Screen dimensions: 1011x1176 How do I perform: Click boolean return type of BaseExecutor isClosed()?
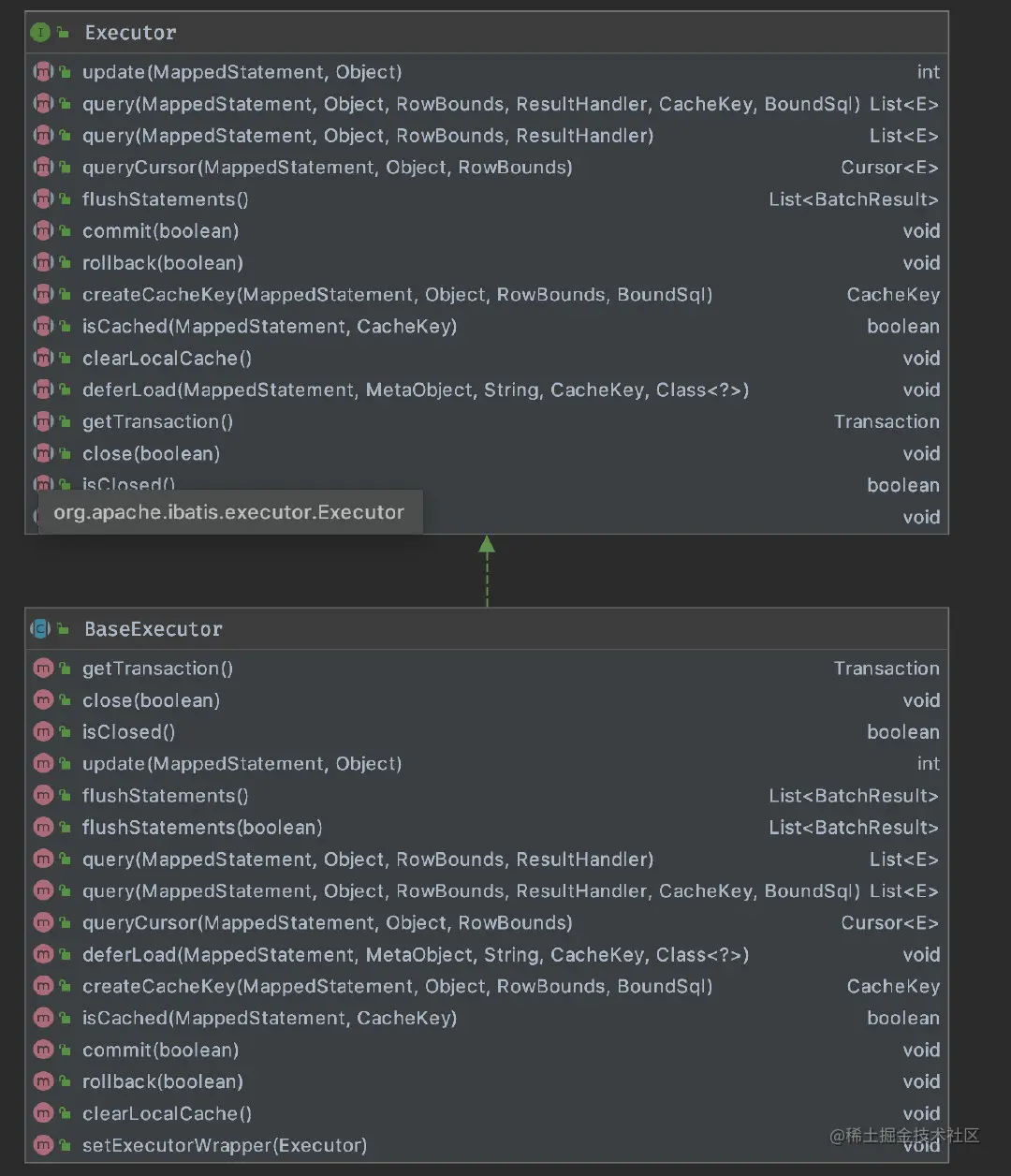pos(903,732)
